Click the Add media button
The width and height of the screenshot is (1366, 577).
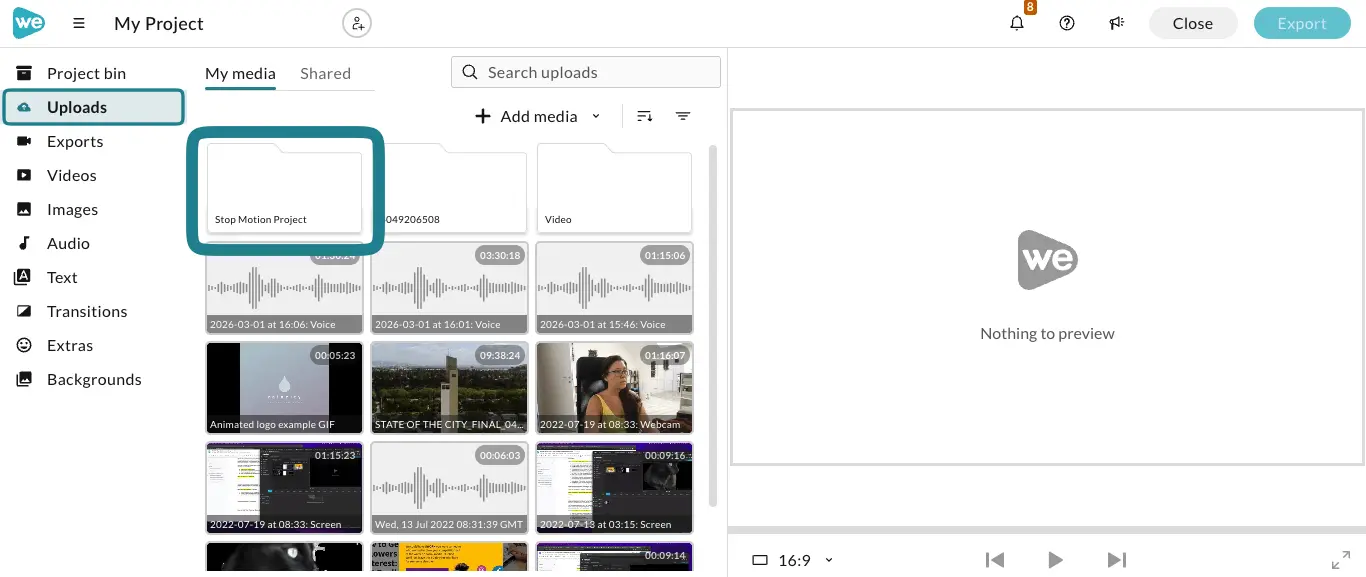(526, 116)
